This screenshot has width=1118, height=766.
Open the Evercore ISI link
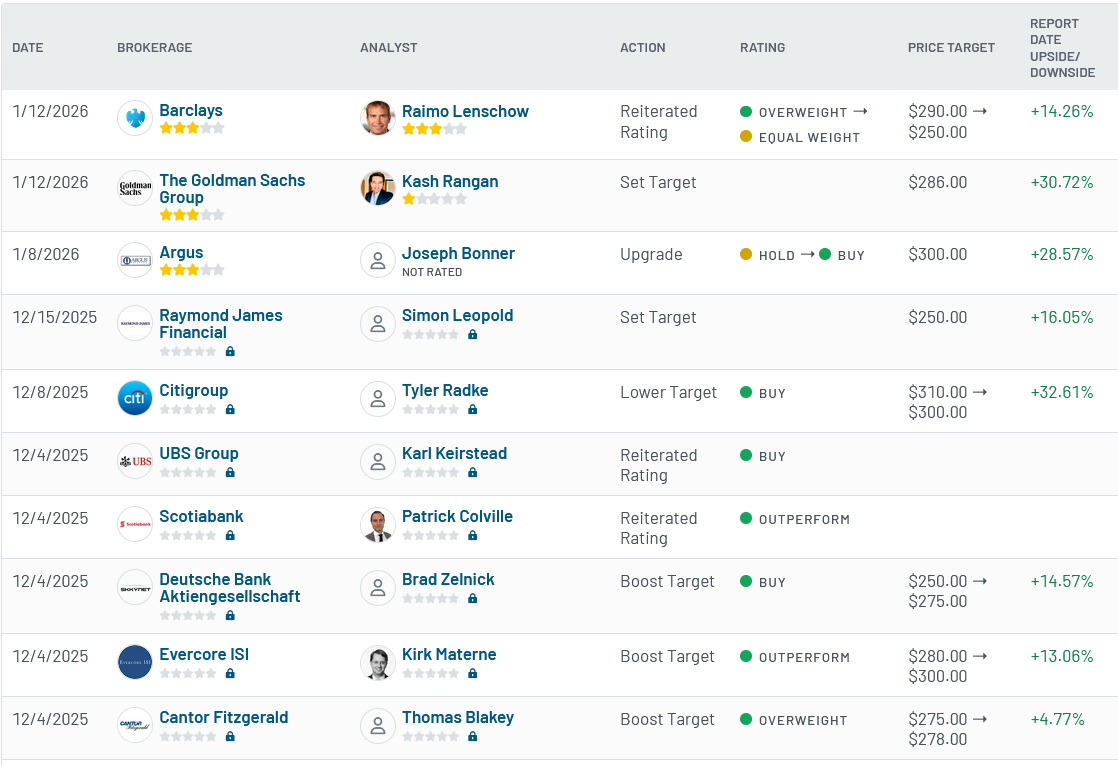(x=204, y=654)
